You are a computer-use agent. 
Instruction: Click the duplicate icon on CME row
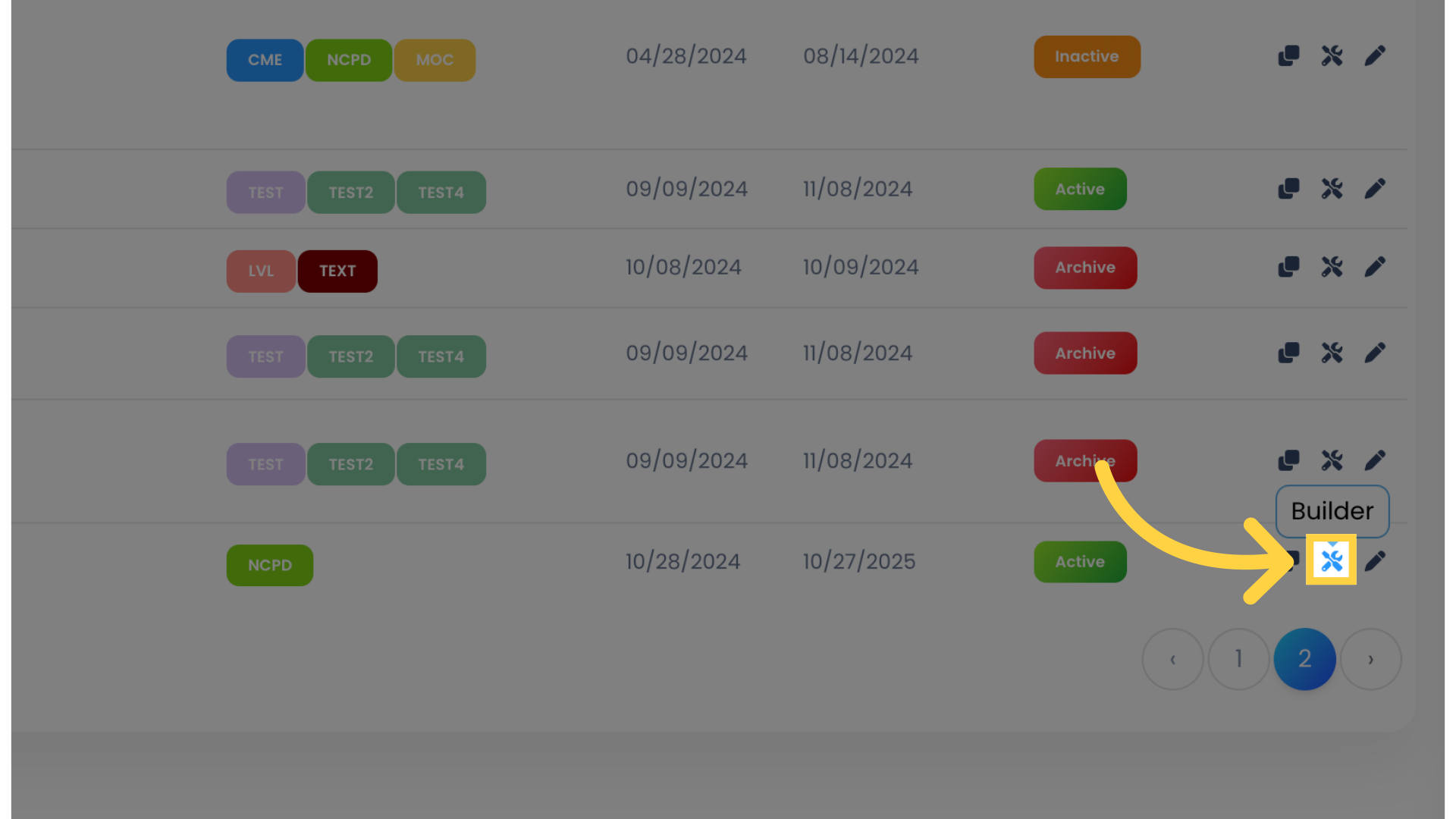point(1289,55)
